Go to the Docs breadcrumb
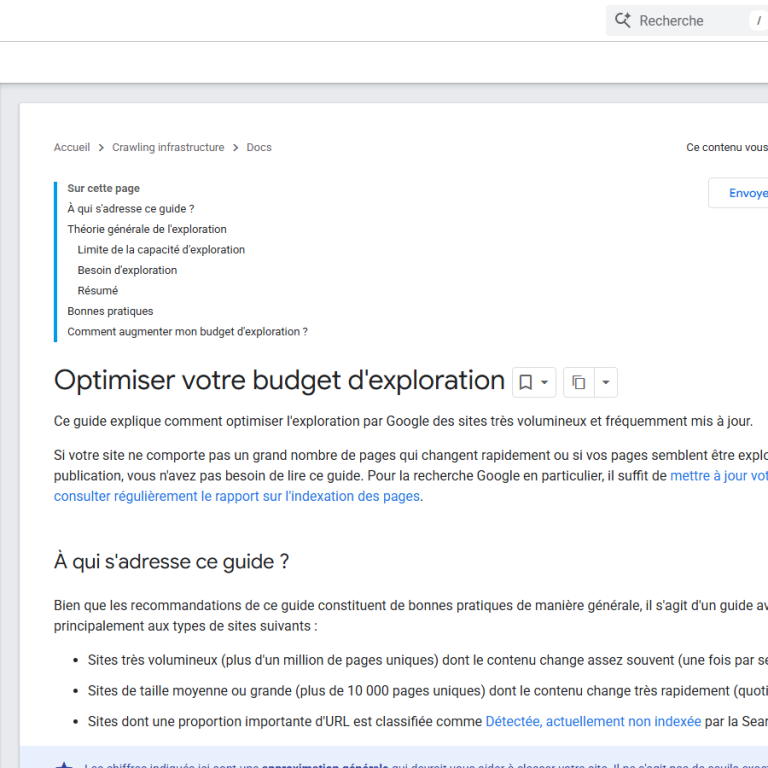The width and height of the screenshot is (768, 768). click(x=259, y=147)
